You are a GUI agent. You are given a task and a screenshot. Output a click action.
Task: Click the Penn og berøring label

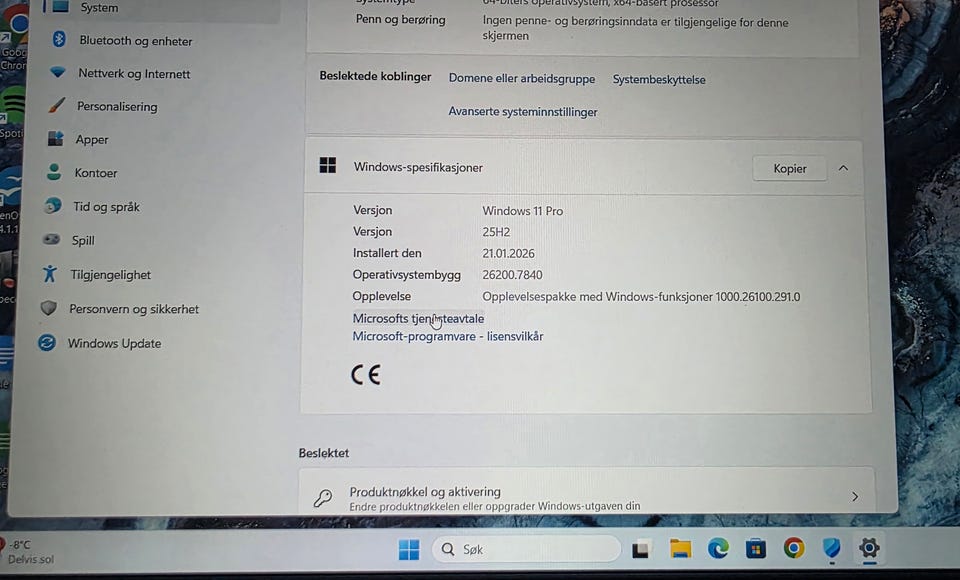click(x=400, y=20)
